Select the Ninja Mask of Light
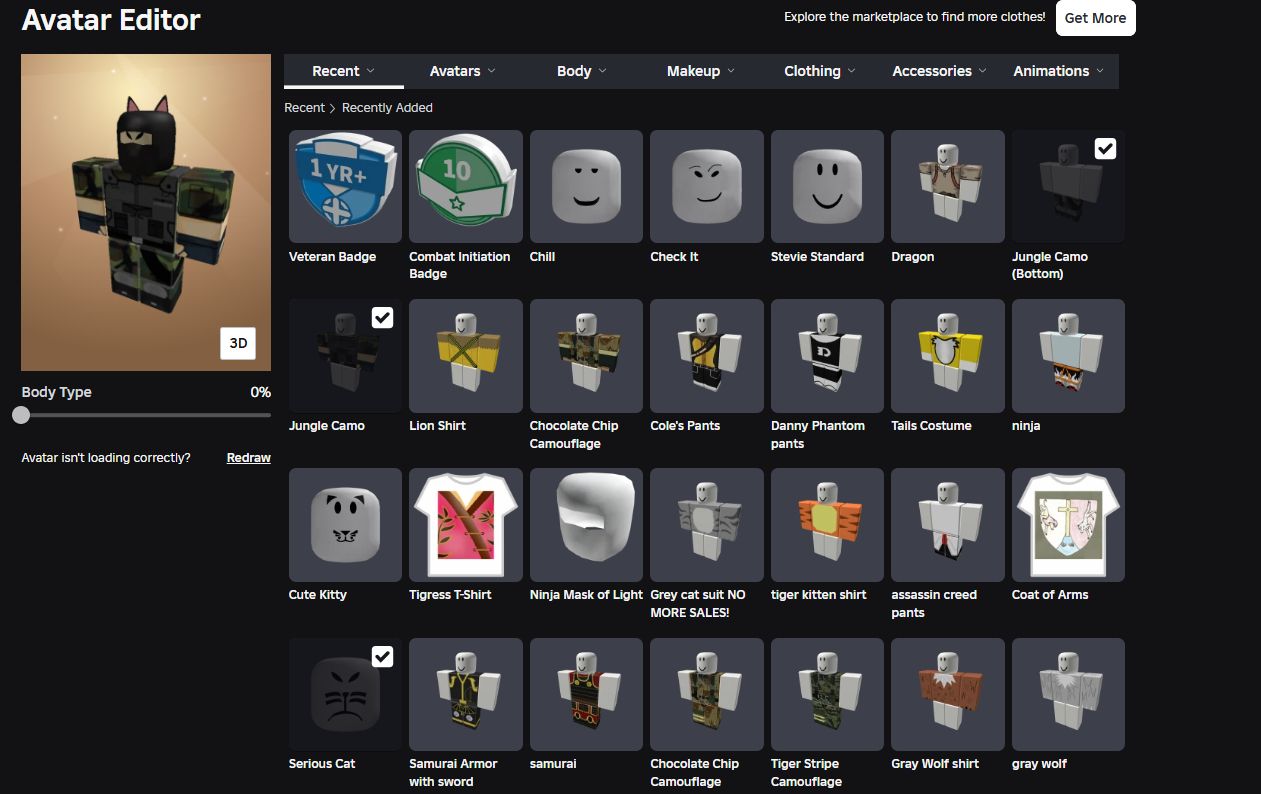 (586, 524)
